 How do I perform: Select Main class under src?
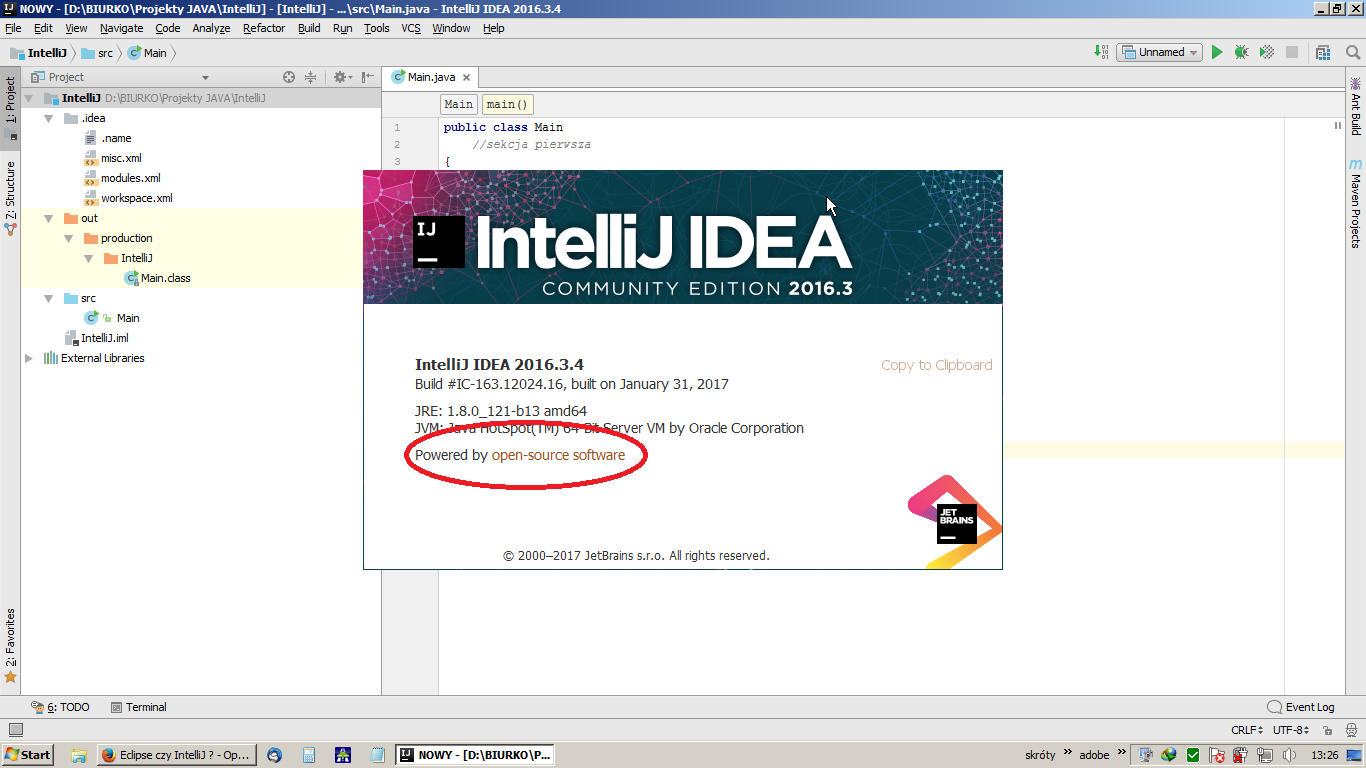click(x=113, y=318)
